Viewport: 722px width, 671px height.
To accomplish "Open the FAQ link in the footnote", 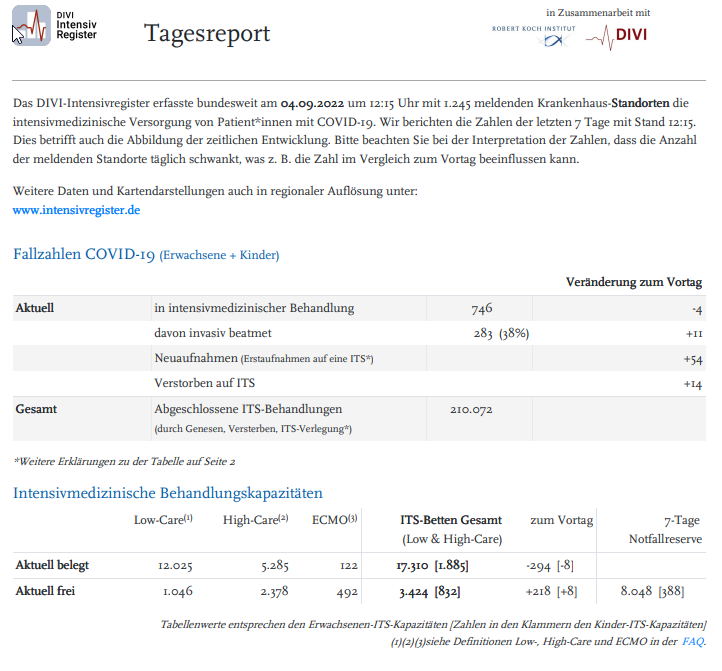I will 692,642.
